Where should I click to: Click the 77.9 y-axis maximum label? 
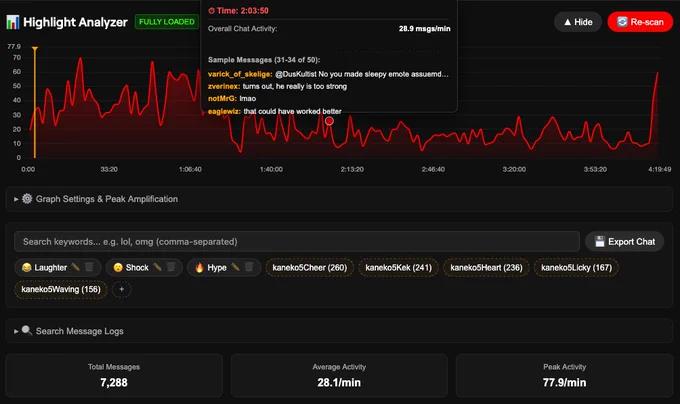[x=14, y=46]
